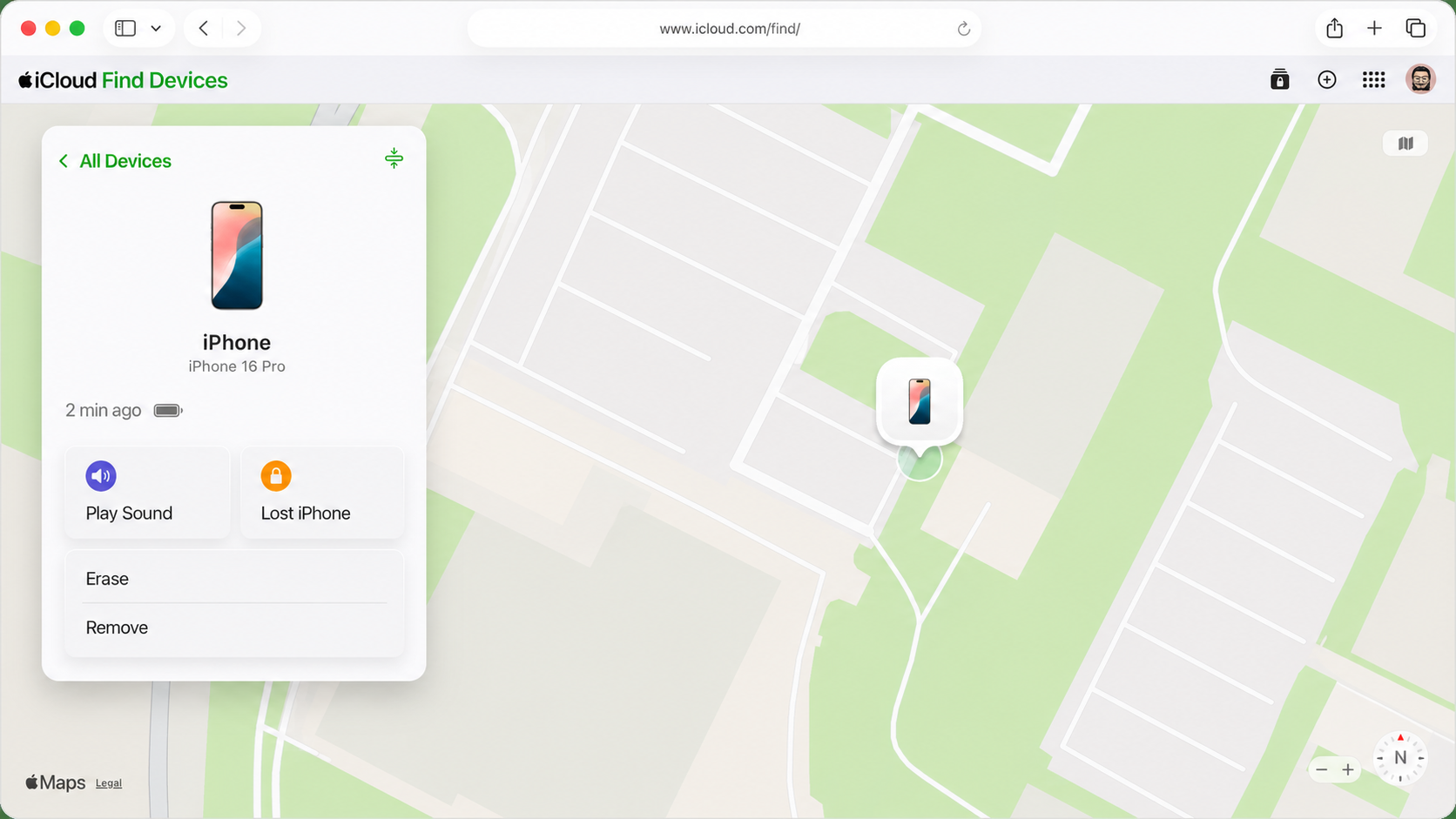Click the "iPhone 16 Pro" model text
1456x819 pixels.
pos(237,366)
